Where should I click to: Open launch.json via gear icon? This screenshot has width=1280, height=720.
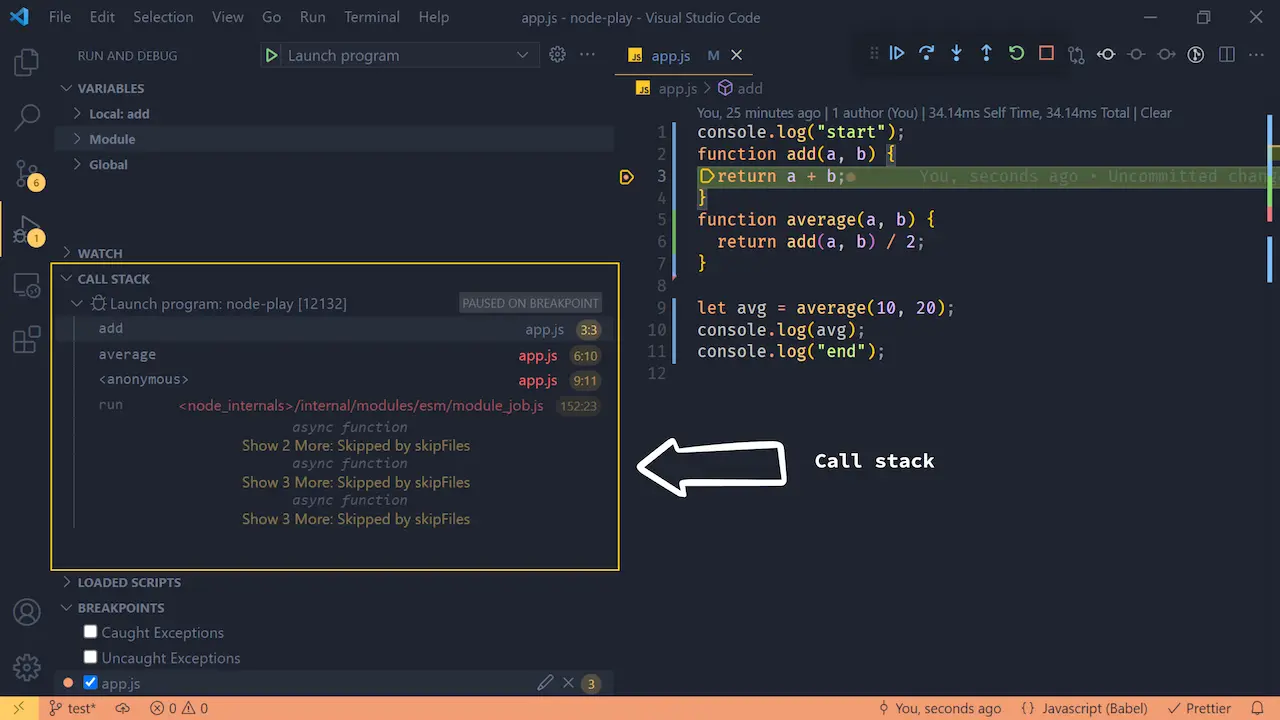pos(558,55)
